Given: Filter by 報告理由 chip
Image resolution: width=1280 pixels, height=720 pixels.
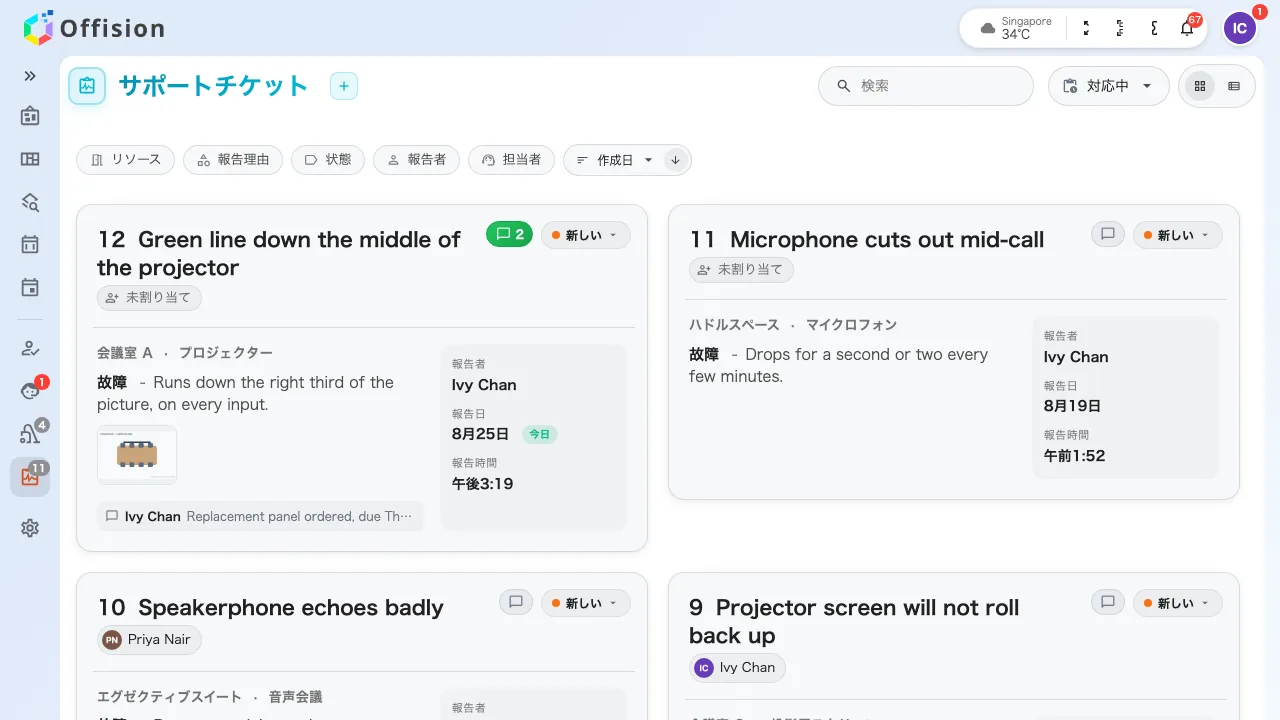Looking at the screenshot, I should [x=233, y=160].
